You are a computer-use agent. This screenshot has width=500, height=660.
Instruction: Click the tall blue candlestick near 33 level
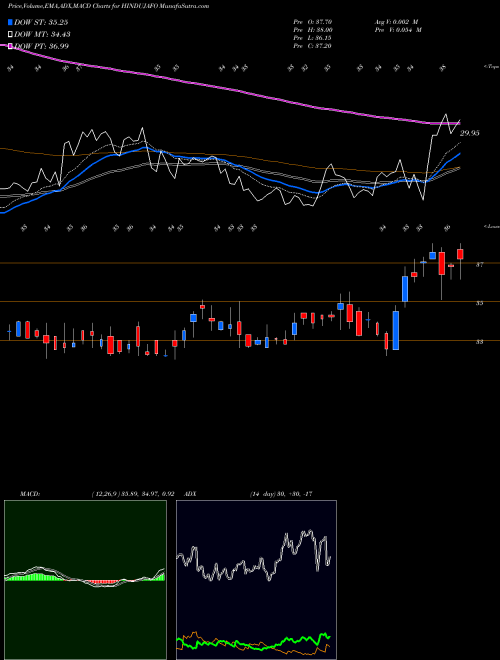click(x=396, y=330)
